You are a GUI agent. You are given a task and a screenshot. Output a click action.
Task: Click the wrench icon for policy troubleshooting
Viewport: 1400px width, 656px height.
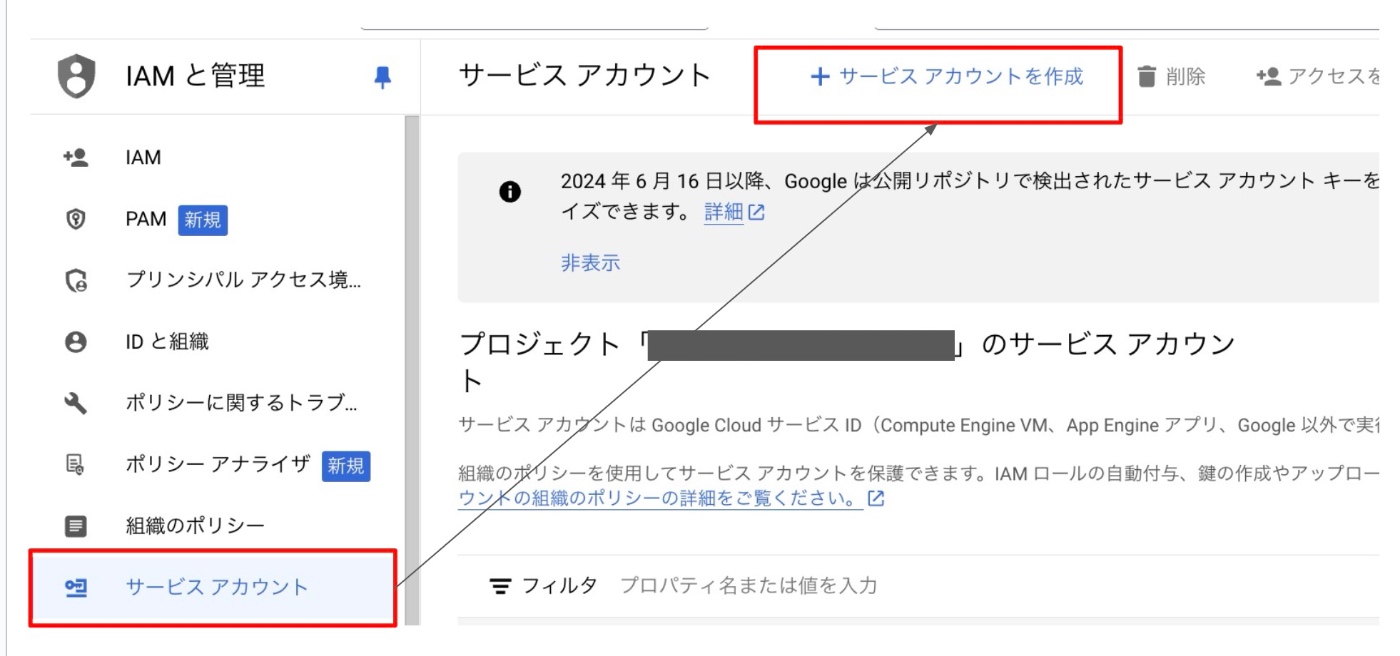[x=76, y=403]
